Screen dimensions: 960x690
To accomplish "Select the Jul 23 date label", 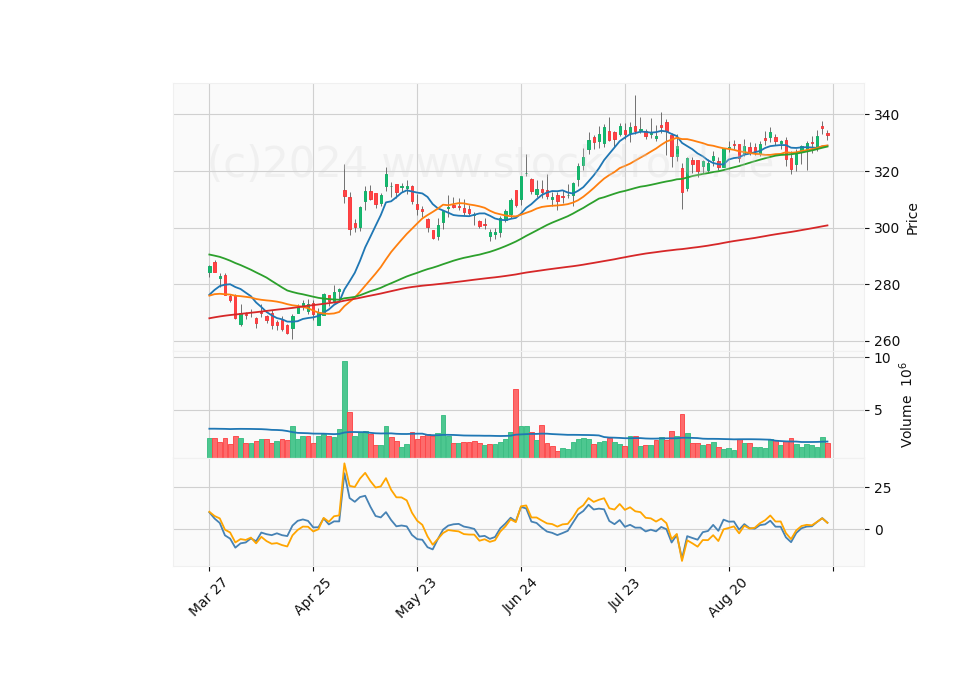I will point(624,595).
